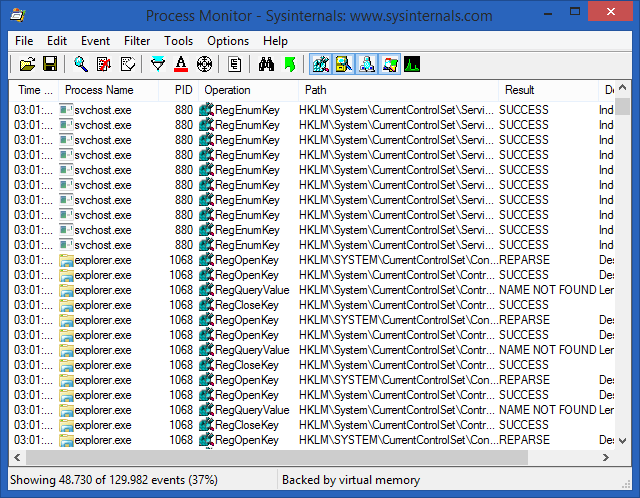640x498 pixels.
Task: Click the Process Name column header
Action: pyautogui.click(x=109, y=90)
